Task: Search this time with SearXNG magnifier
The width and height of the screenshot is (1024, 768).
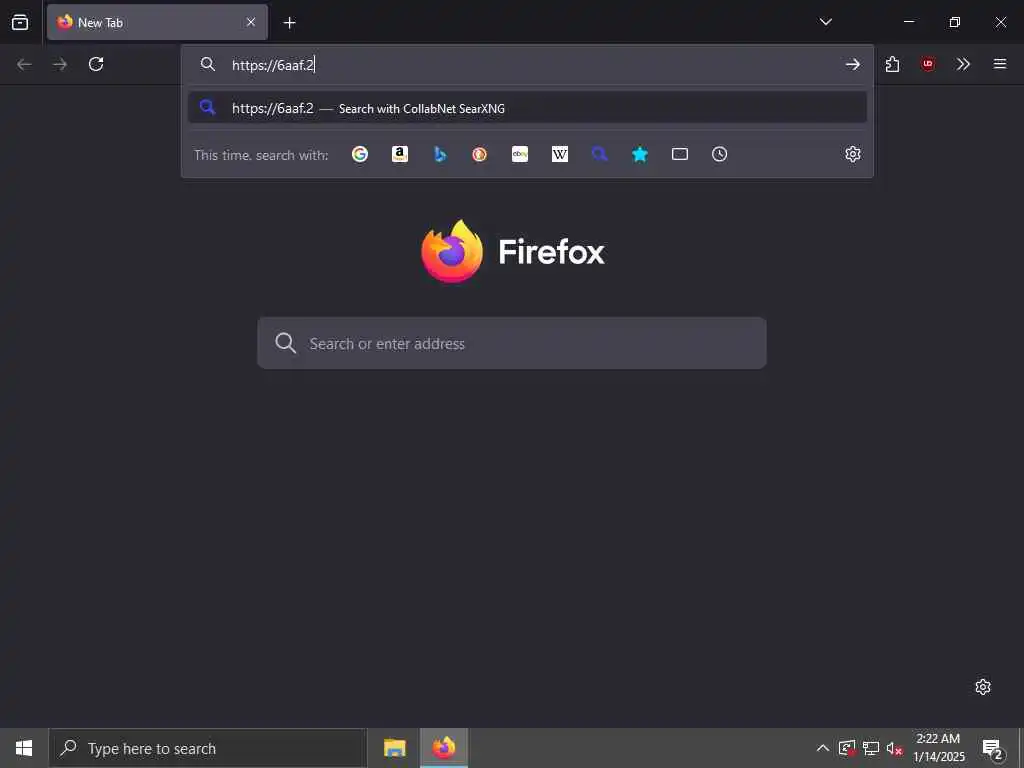Action: (x=600, y=154)
